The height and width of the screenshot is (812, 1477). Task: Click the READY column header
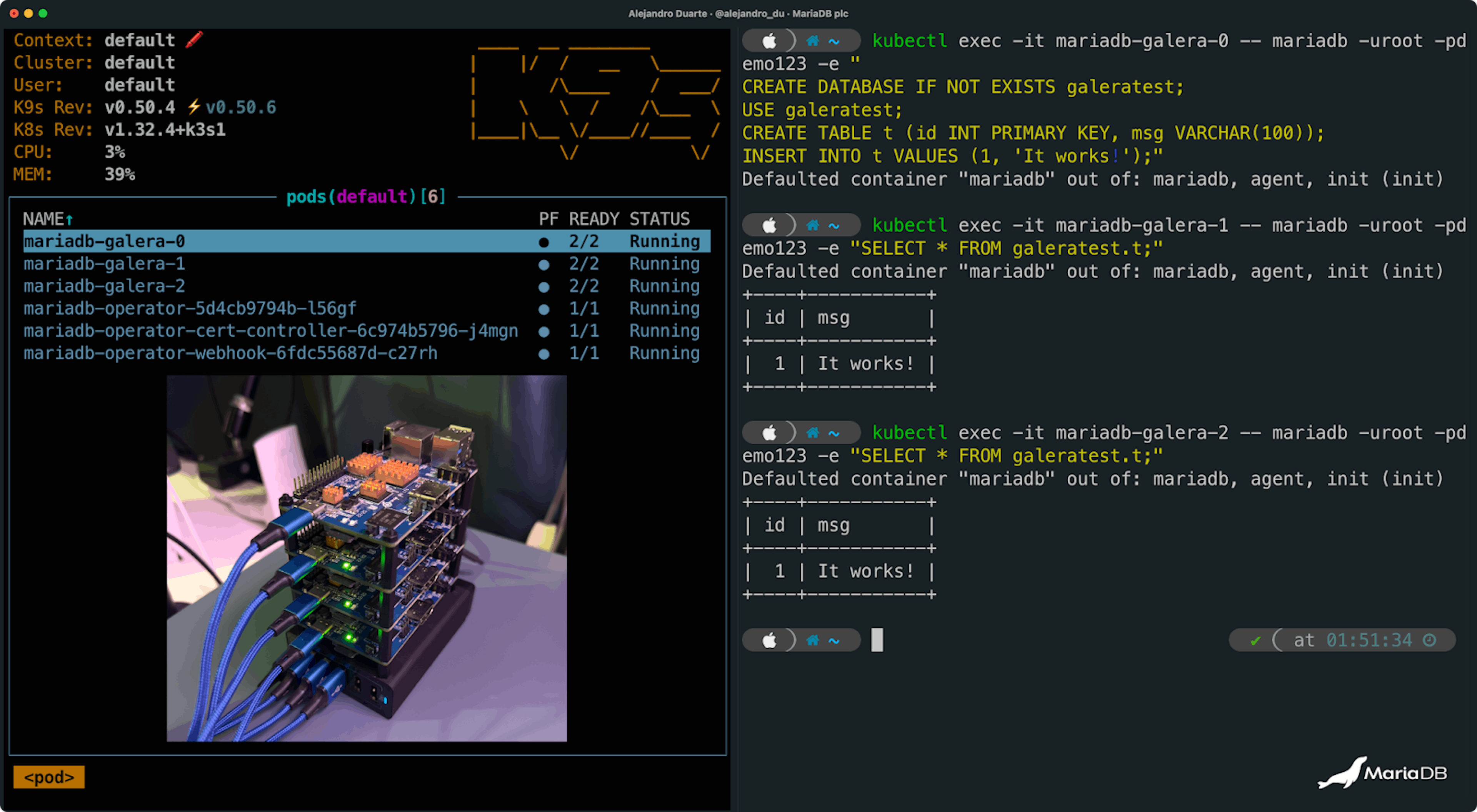click(x=593, y=219)
